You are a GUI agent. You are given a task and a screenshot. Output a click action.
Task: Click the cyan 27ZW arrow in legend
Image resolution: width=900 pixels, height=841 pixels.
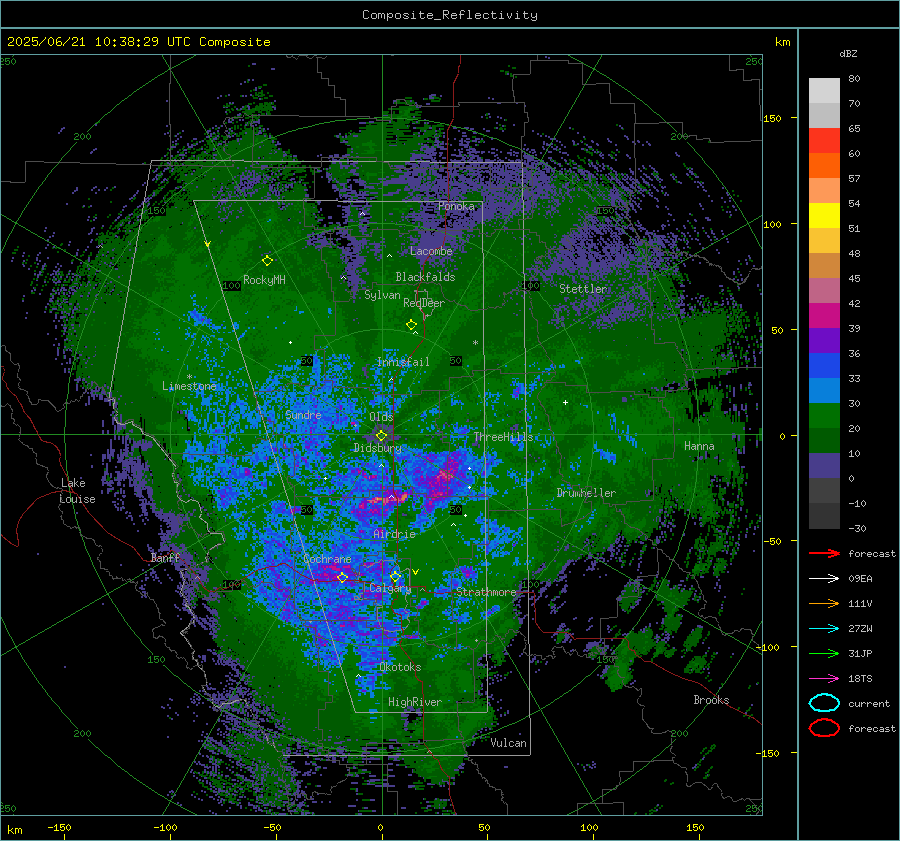click(x=824, y=629)
